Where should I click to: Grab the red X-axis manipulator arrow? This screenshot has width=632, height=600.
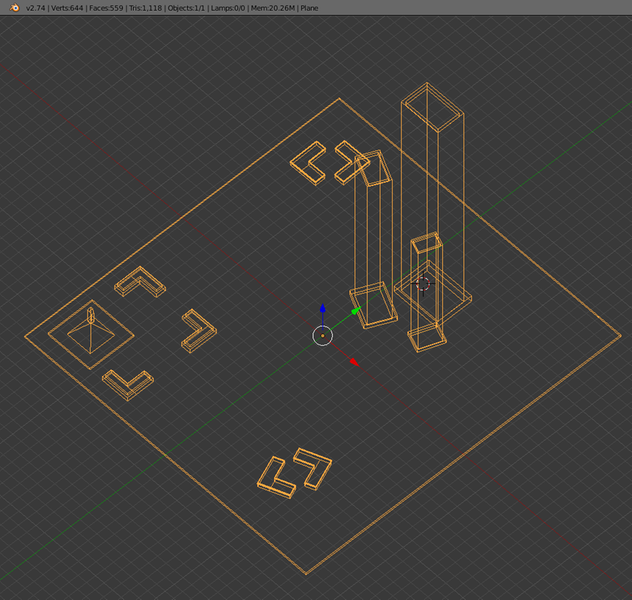(354, 361)
